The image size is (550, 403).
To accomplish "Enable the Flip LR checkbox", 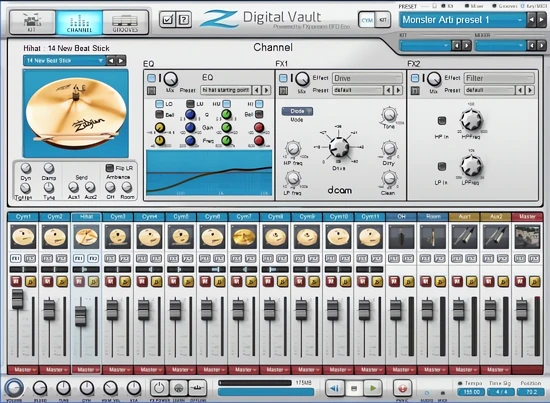I will tap(110, 168).
